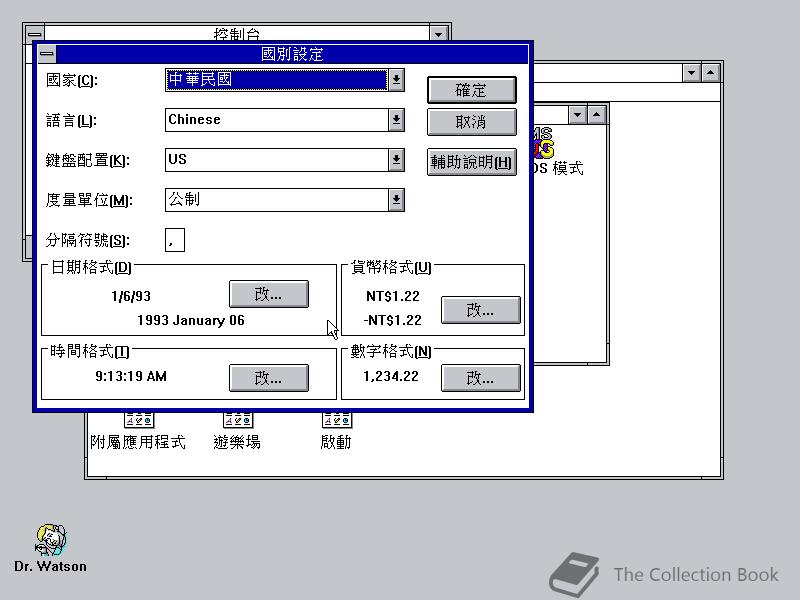Click the 1/6/93 short date sample
The image size is (800, 600).
click(131, 296)
